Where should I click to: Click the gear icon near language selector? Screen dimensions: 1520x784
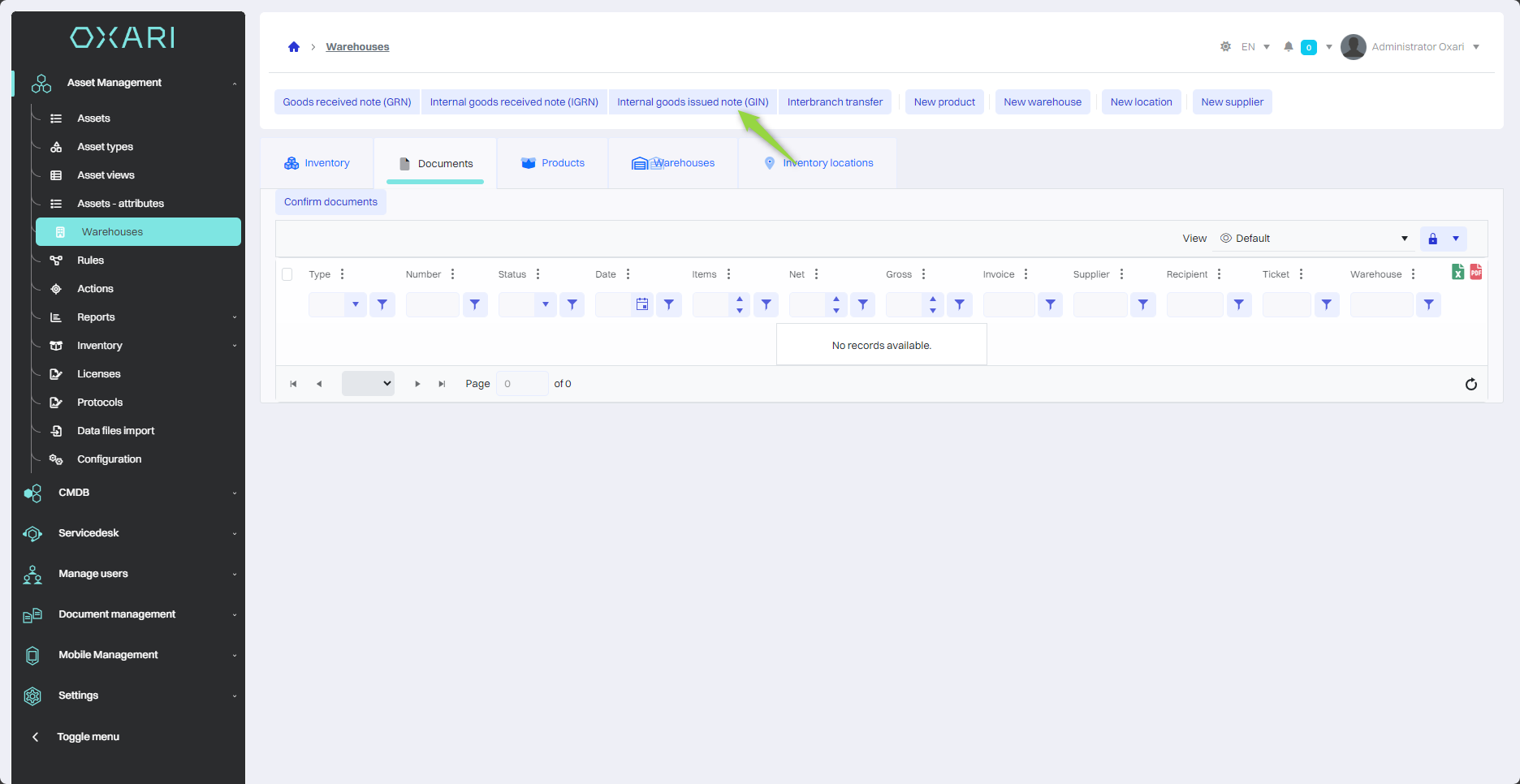point(1225,47)
